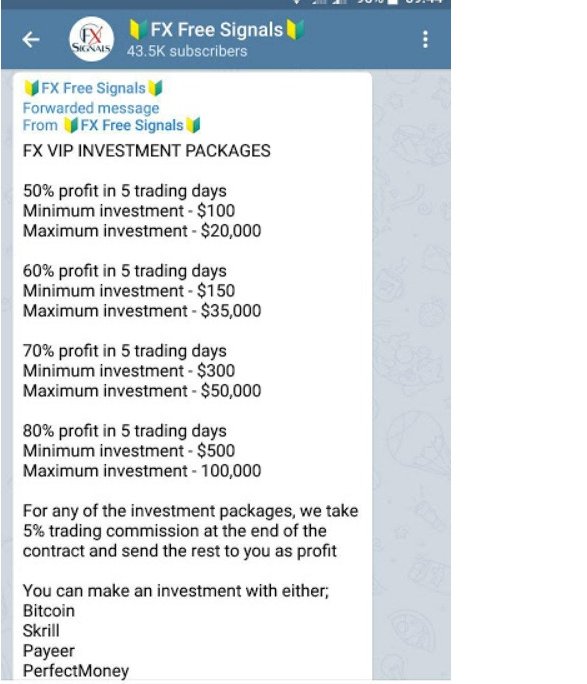Viewport: 587px width, 684px height.
Task: Open the message sender name FX Free Signals
Action: pos(93,88)
